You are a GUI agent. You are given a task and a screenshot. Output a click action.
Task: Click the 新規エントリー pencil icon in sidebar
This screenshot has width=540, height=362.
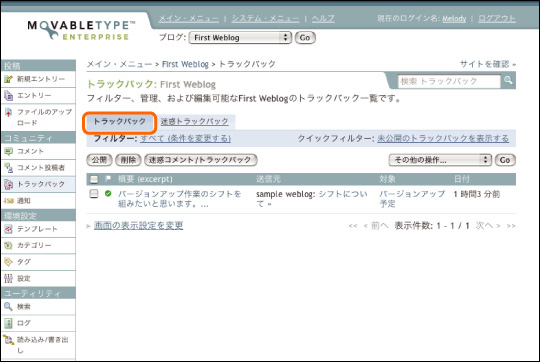pyautogui.click(x=8, y=79)
